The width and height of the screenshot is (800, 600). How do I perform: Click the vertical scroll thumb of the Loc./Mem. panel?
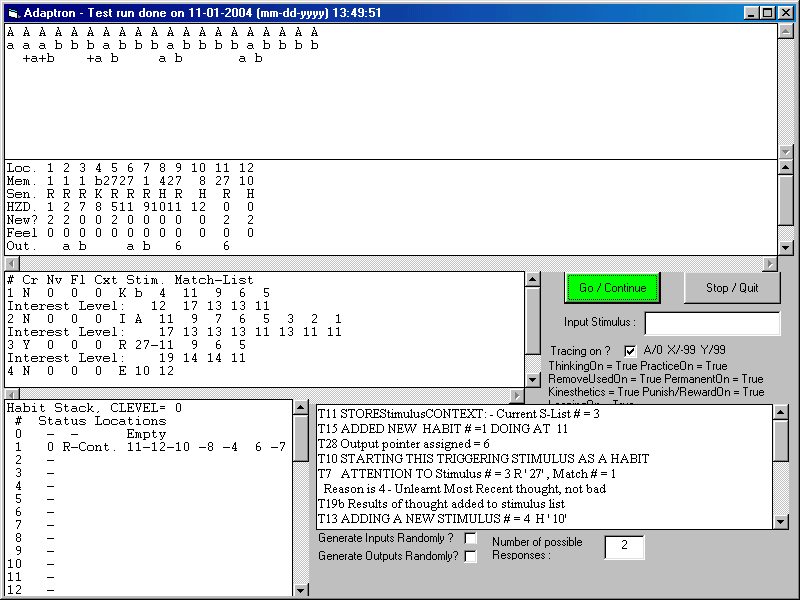click(x=785, y=199)
